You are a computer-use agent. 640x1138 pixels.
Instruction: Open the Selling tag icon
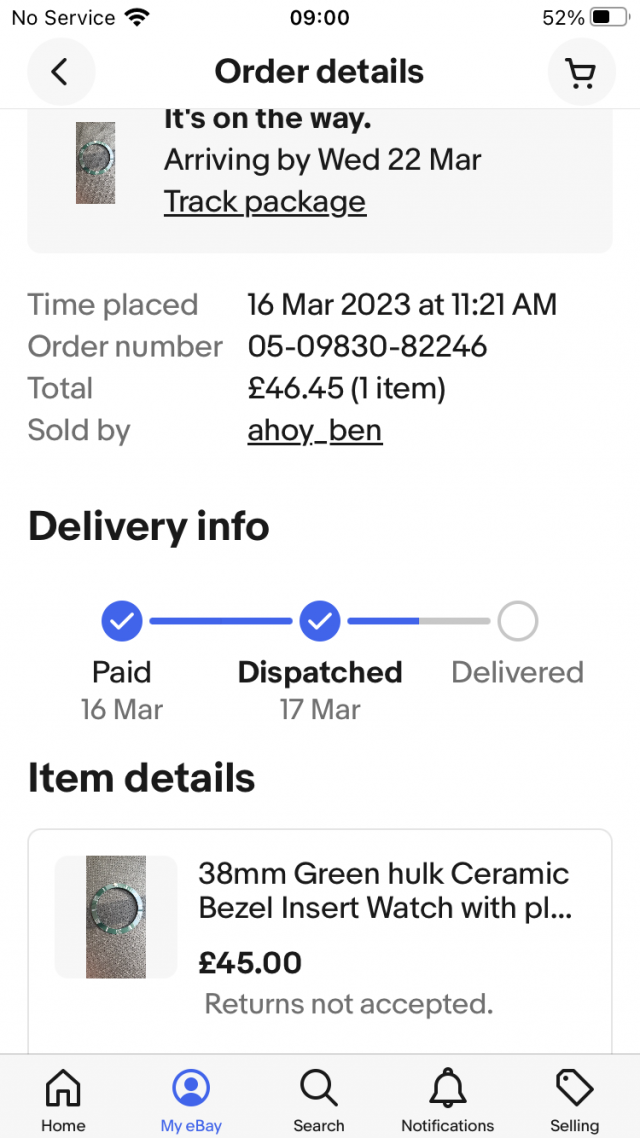pyautogui.click(x=575, y=1088)
